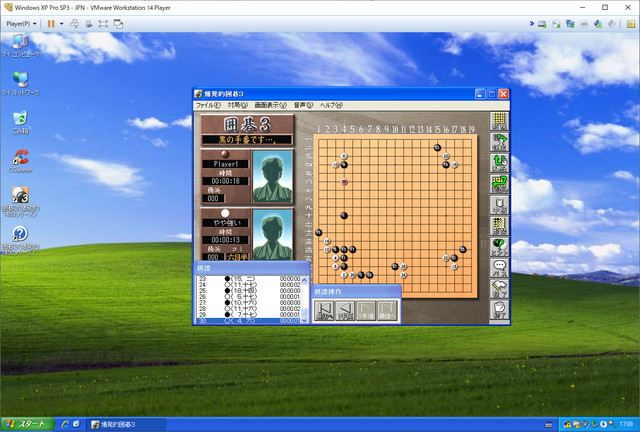Screen dimensions: 640x432
Task: Pause the virtual machine
Action: tap(51, 24)
